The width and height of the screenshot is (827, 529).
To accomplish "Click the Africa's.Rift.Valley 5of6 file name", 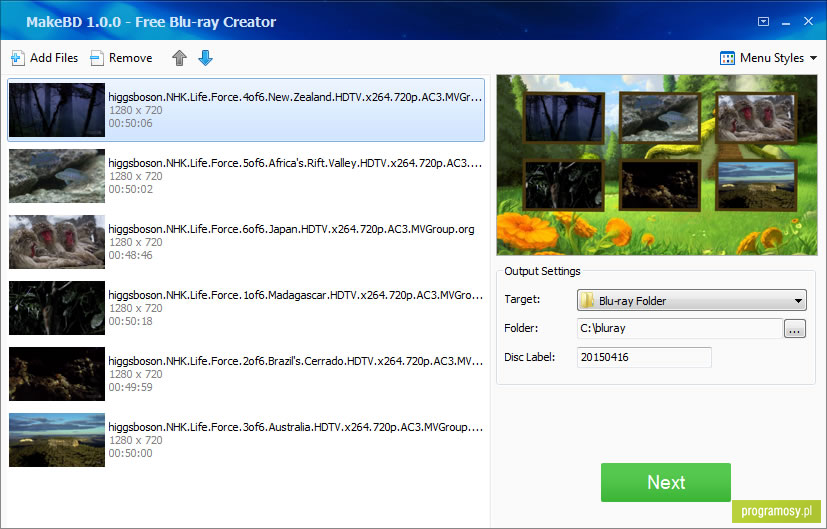I will coord(295,163).
